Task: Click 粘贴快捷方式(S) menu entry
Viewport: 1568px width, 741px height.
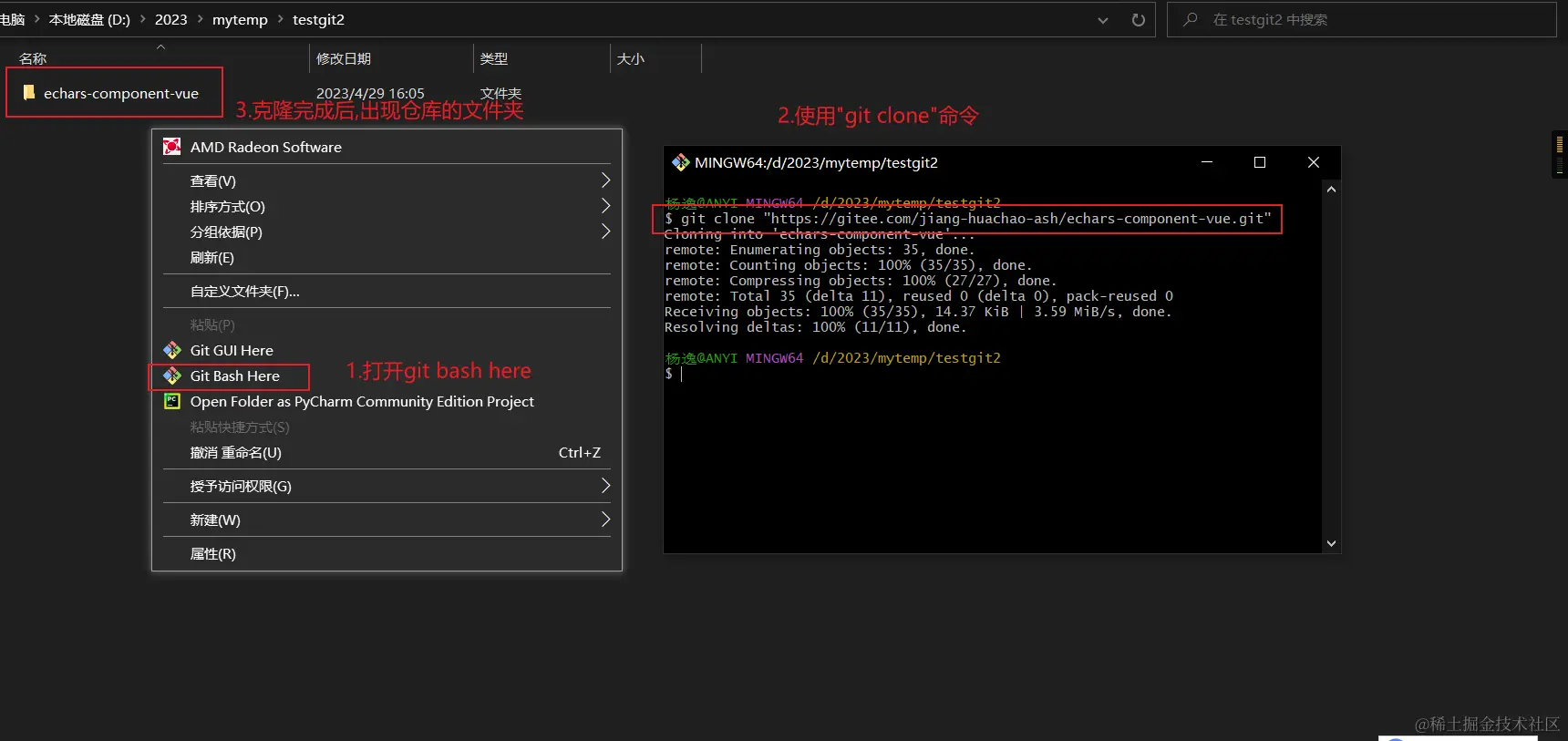Action: 387,427
